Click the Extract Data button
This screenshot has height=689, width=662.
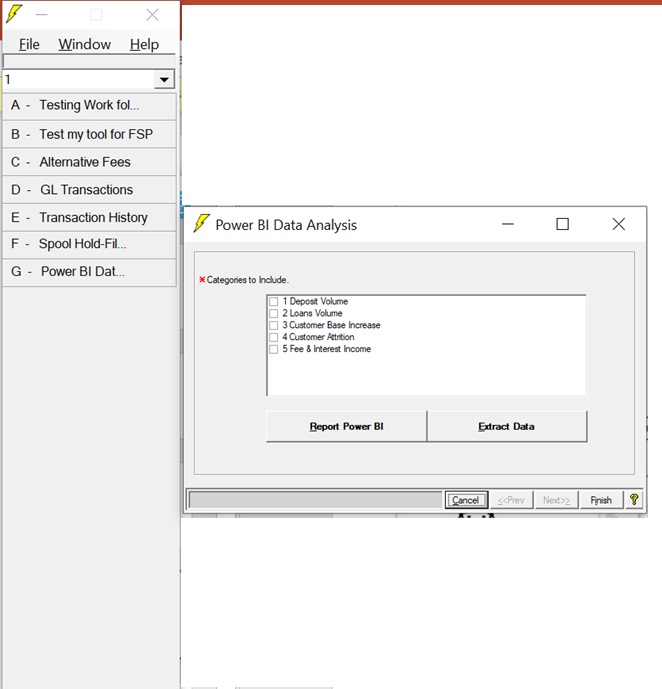[506, 426]
